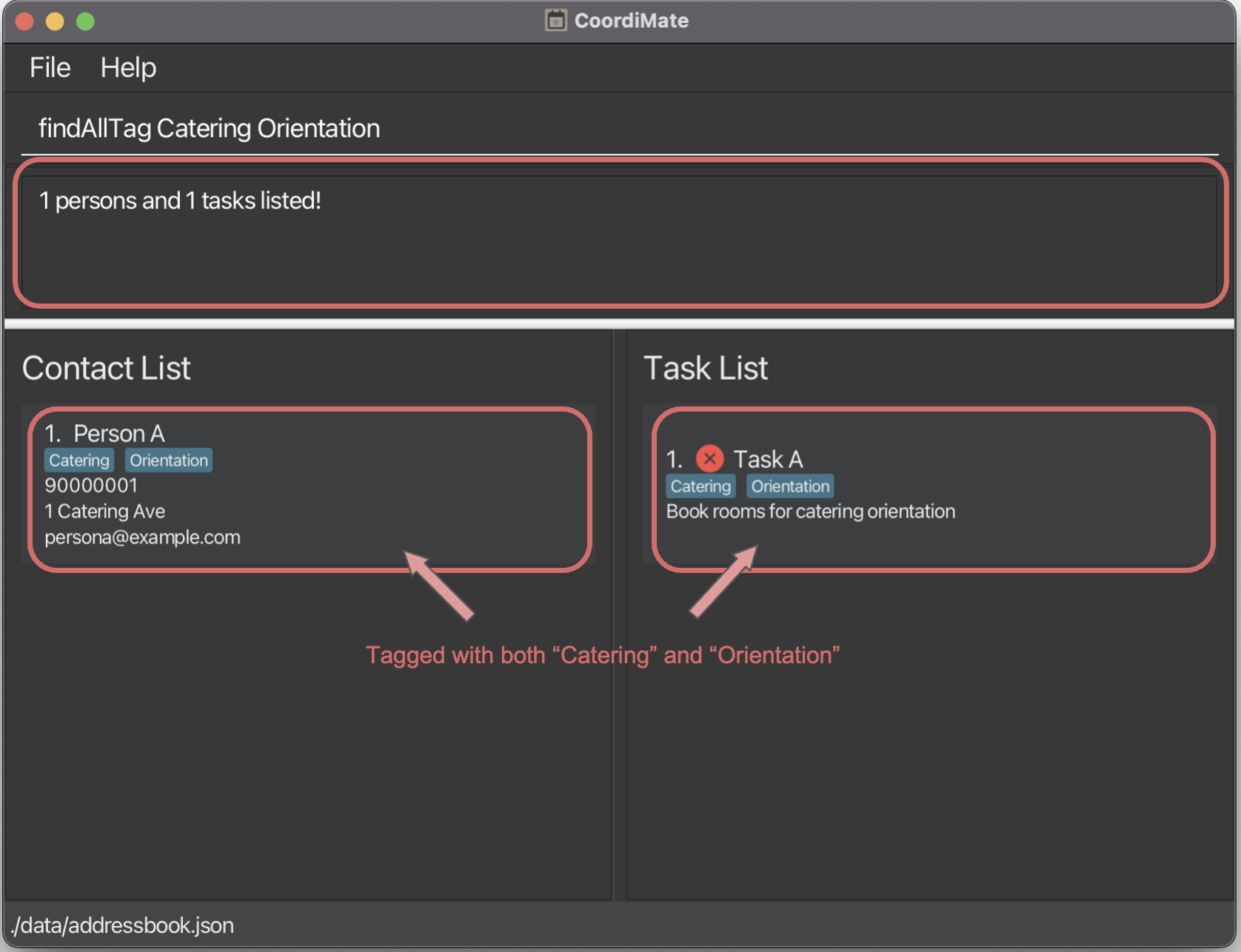Screen dimensions: 1241x952
Task: Click the persona@example.com email address
Action: (x=142, y=537)
